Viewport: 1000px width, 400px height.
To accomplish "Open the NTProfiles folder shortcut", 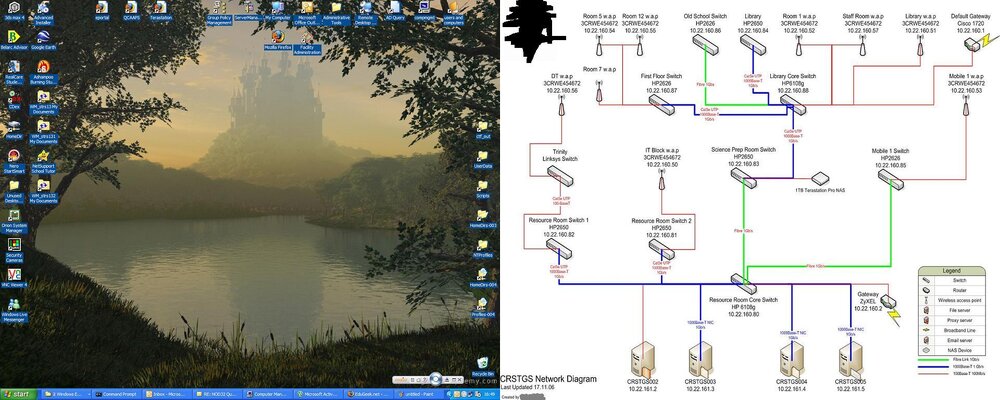I will pyautogui.click(x=483, y=249).
